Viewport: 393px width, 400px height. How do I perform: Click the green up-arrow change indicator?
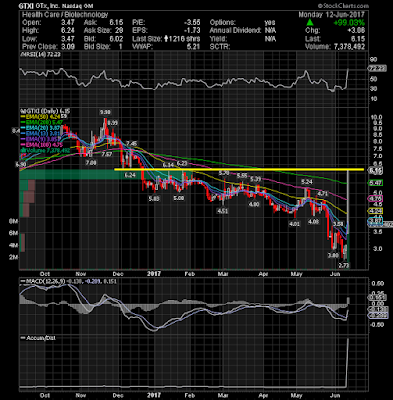click(310, 22)
